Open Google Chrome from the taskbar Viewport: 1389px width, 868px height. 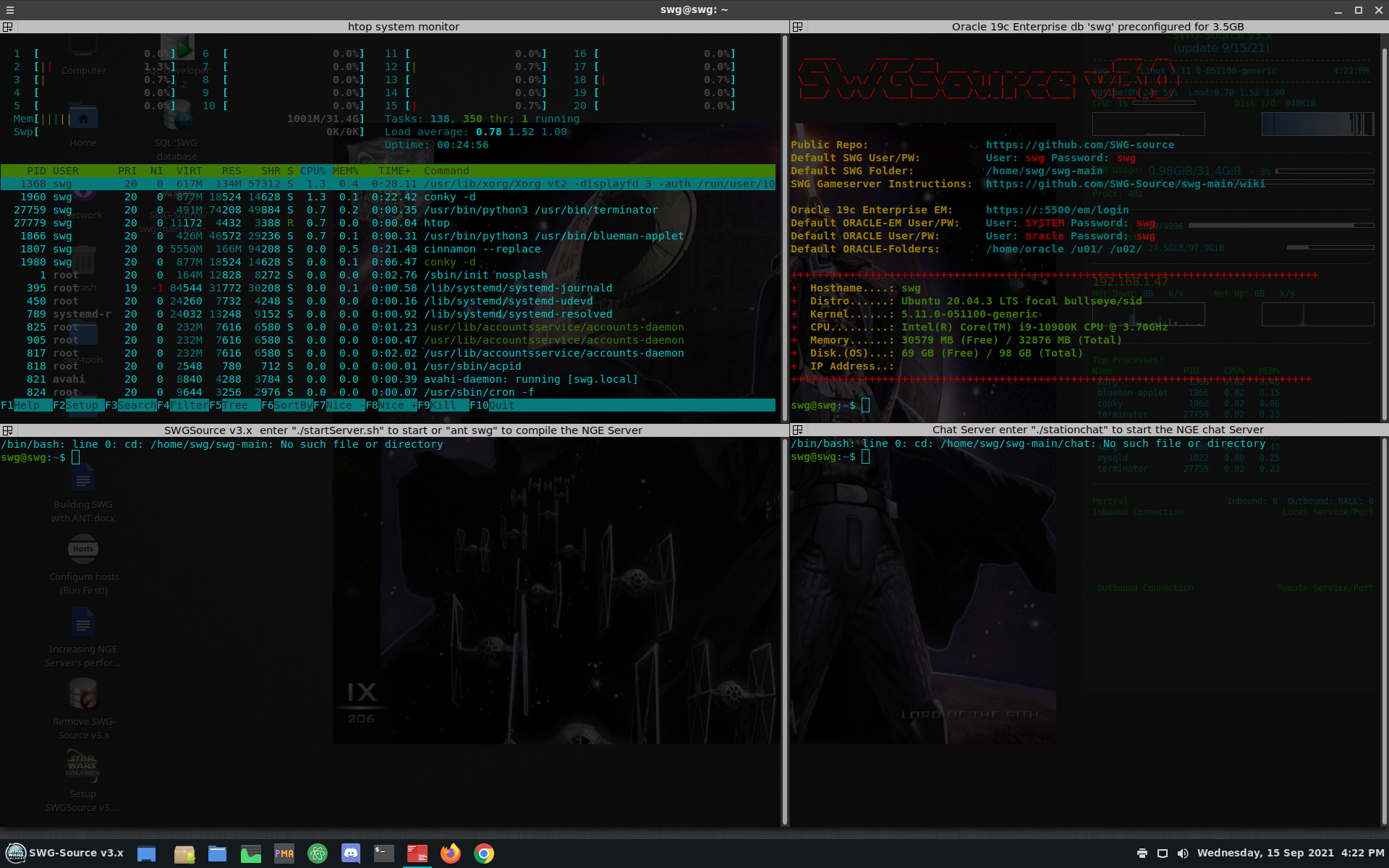484,854
